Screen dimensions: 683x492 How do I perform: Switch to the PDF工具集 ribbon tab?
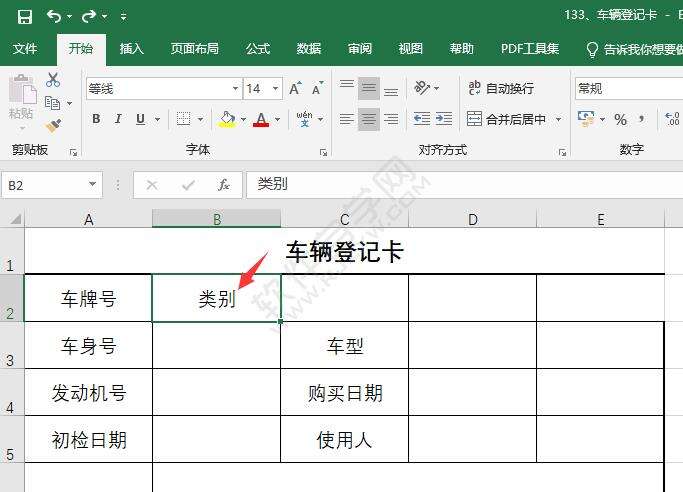click(x=530, y=48)
